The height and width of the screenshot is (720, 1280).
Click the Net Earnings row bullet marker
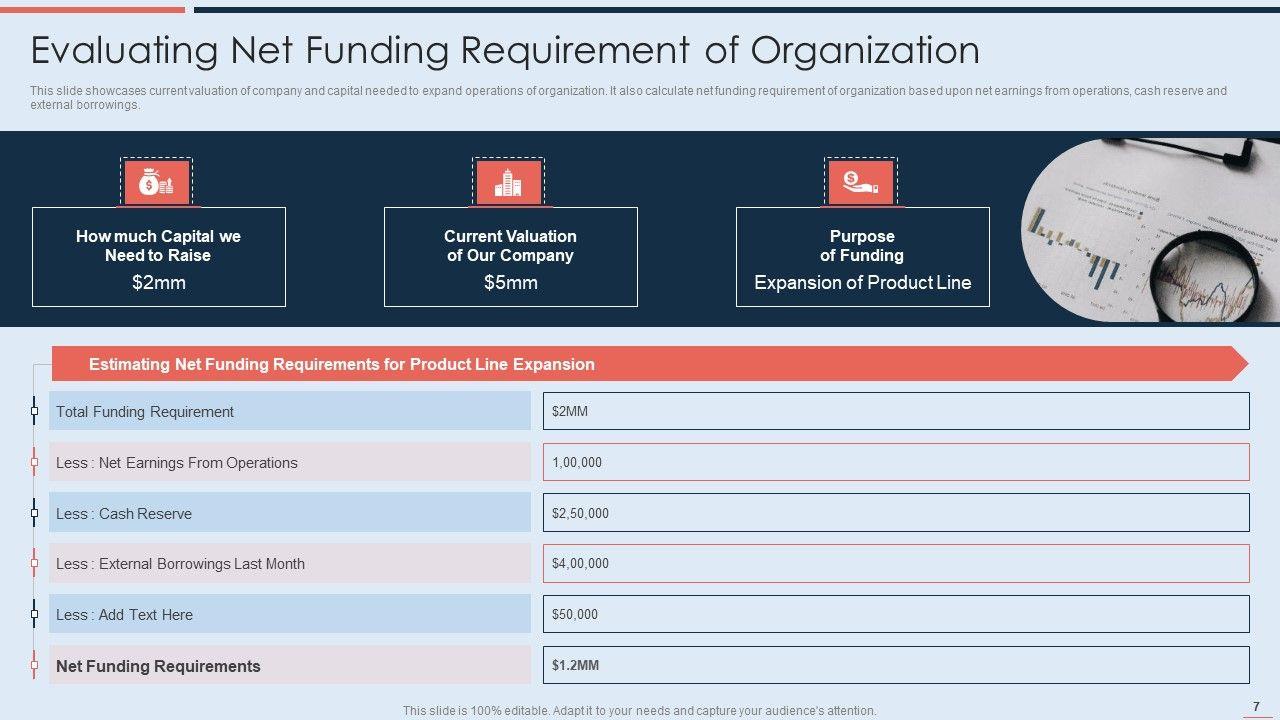(34, 462)
